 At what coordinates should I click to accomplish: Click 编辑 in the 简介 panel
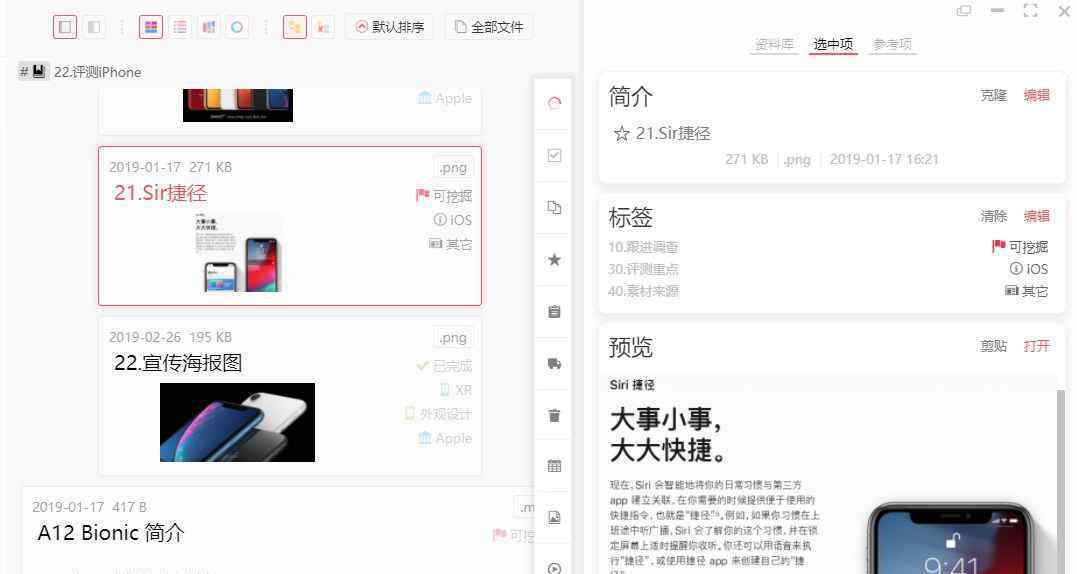pos(1036,95)
